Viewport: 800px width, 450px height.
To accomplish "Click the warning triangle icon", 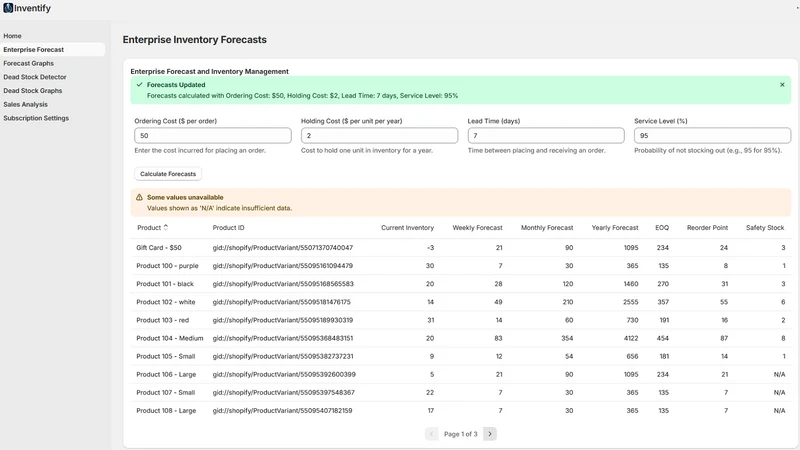I will pos(139,197).
